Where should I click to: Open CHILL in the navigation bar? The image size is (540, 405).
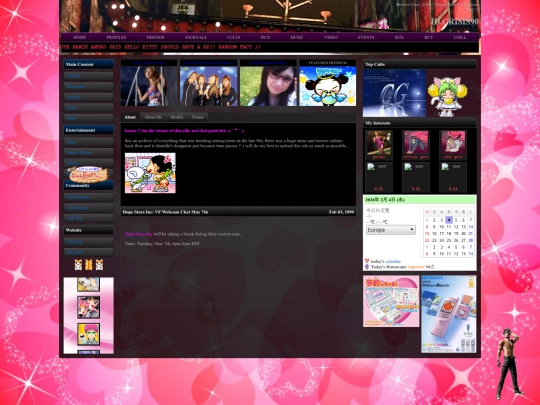460,37
